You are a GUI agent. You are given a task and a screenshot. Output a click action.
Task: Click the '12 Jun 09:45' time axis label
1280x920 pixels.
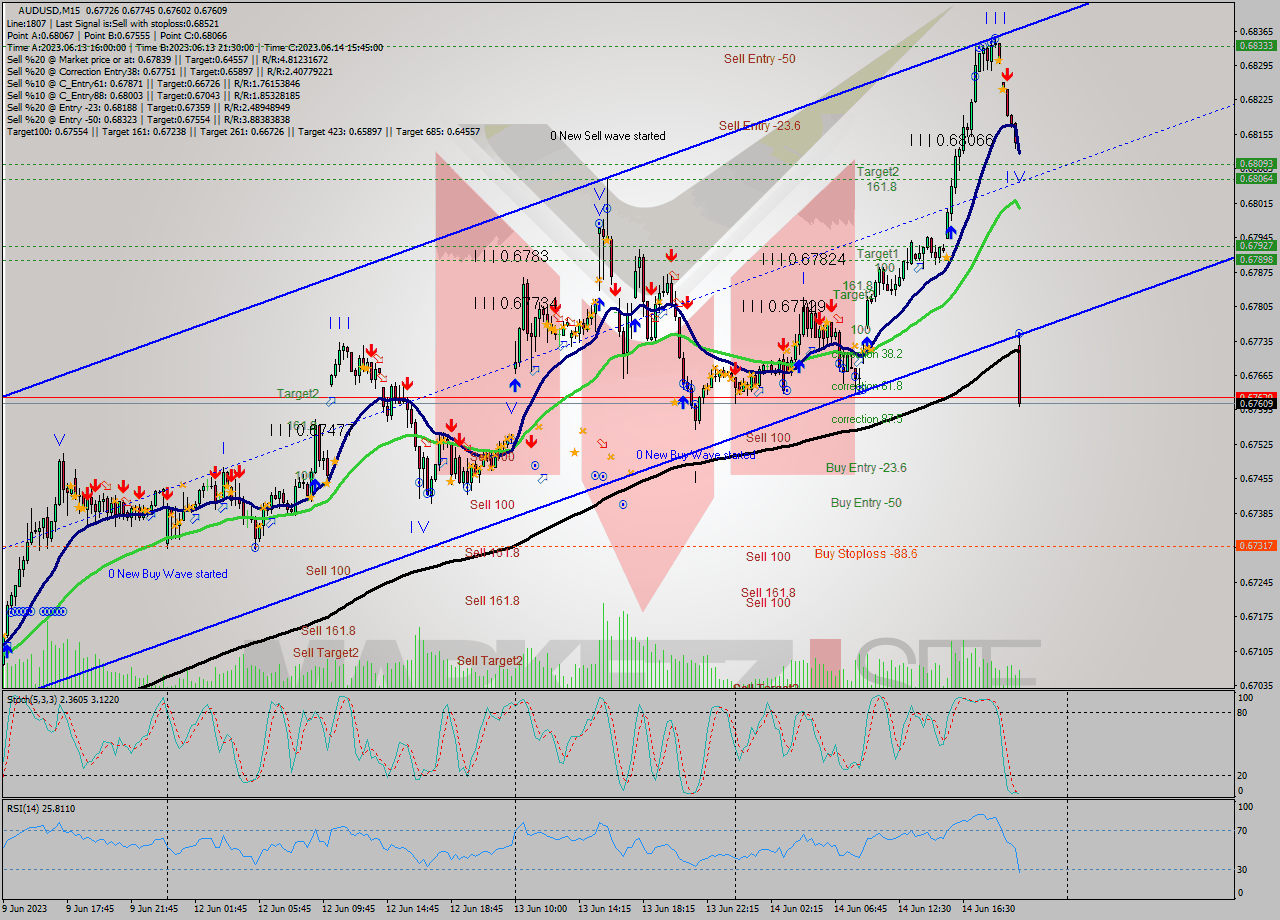[x=349, y=909]
